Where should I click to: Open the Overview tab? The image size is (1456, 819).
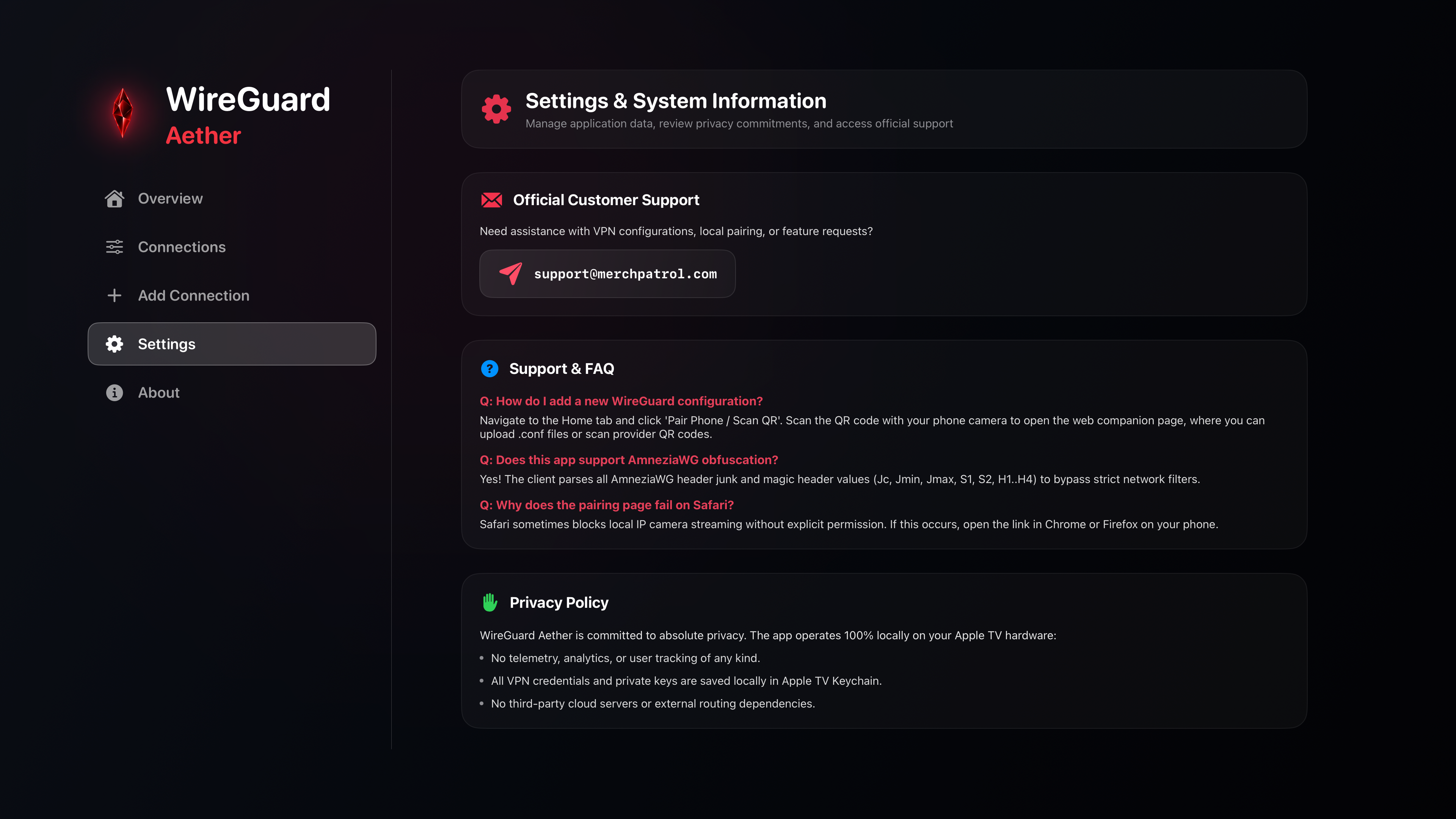232,198
